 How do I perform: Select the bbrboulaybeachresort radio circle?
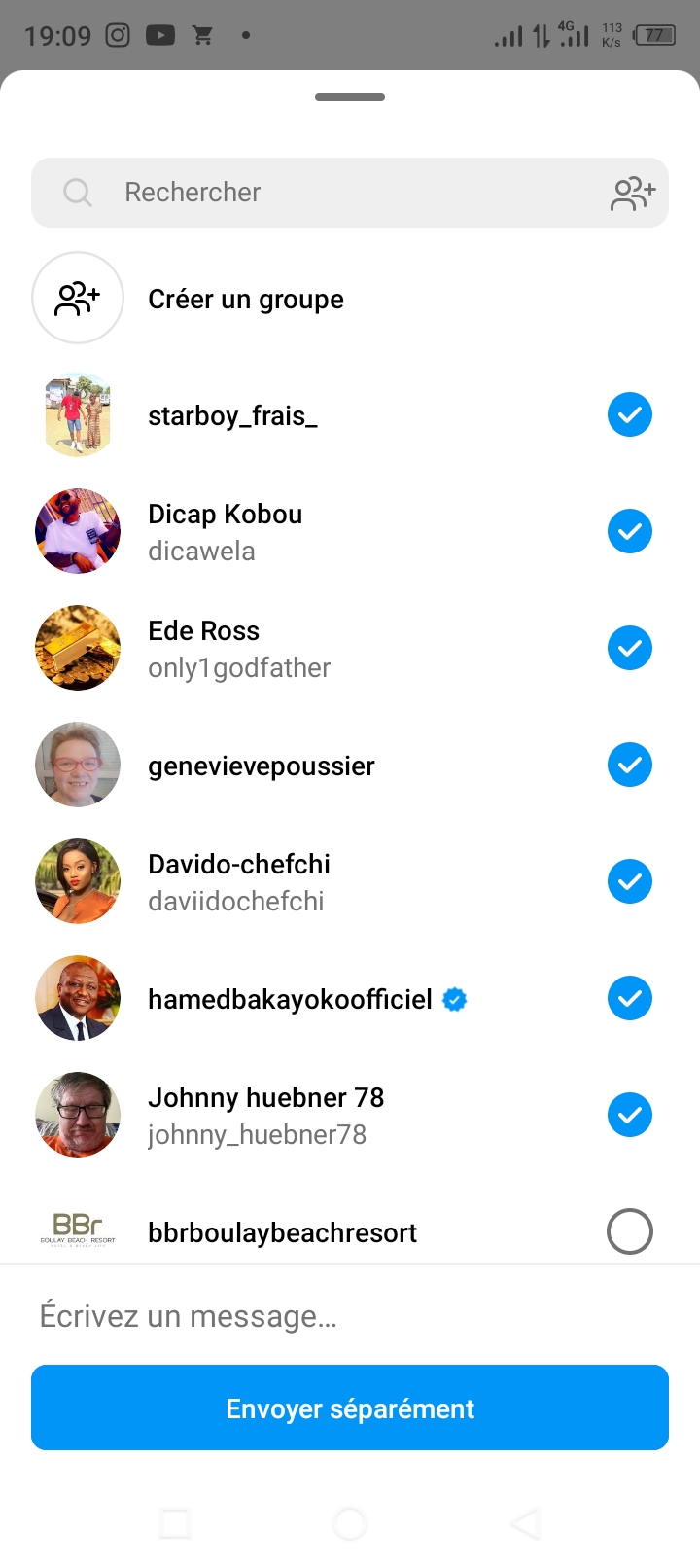(x=630, y=1231)
